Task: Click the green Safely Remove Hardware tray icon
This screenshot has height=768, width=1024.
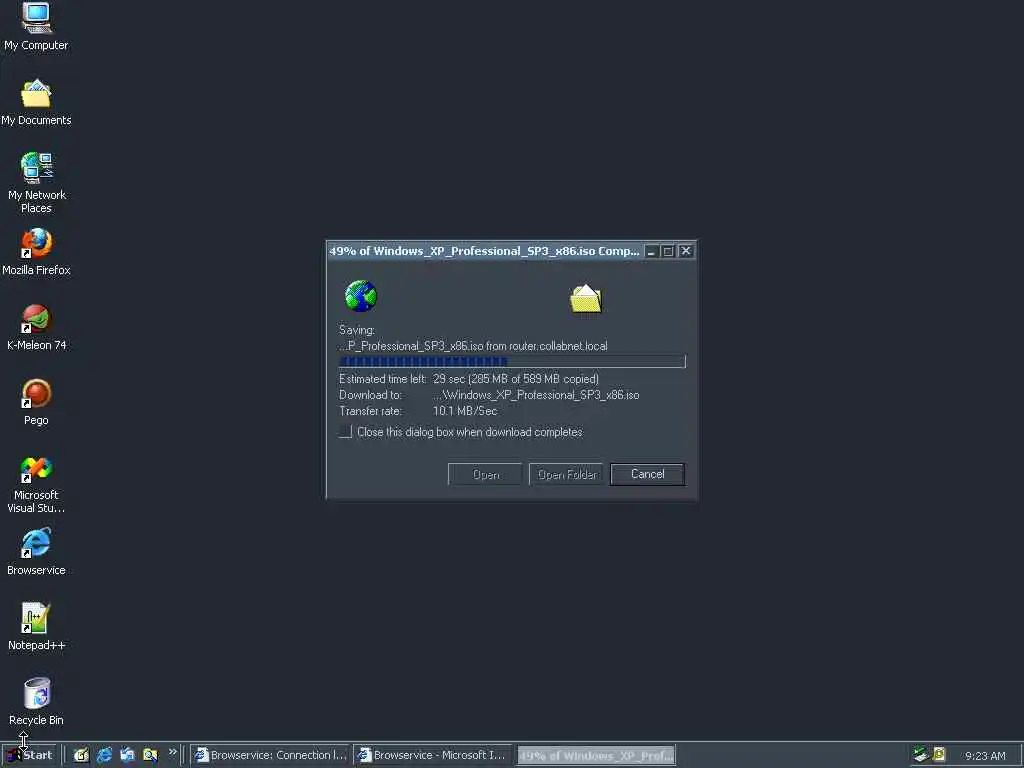Action: (921, 754)
